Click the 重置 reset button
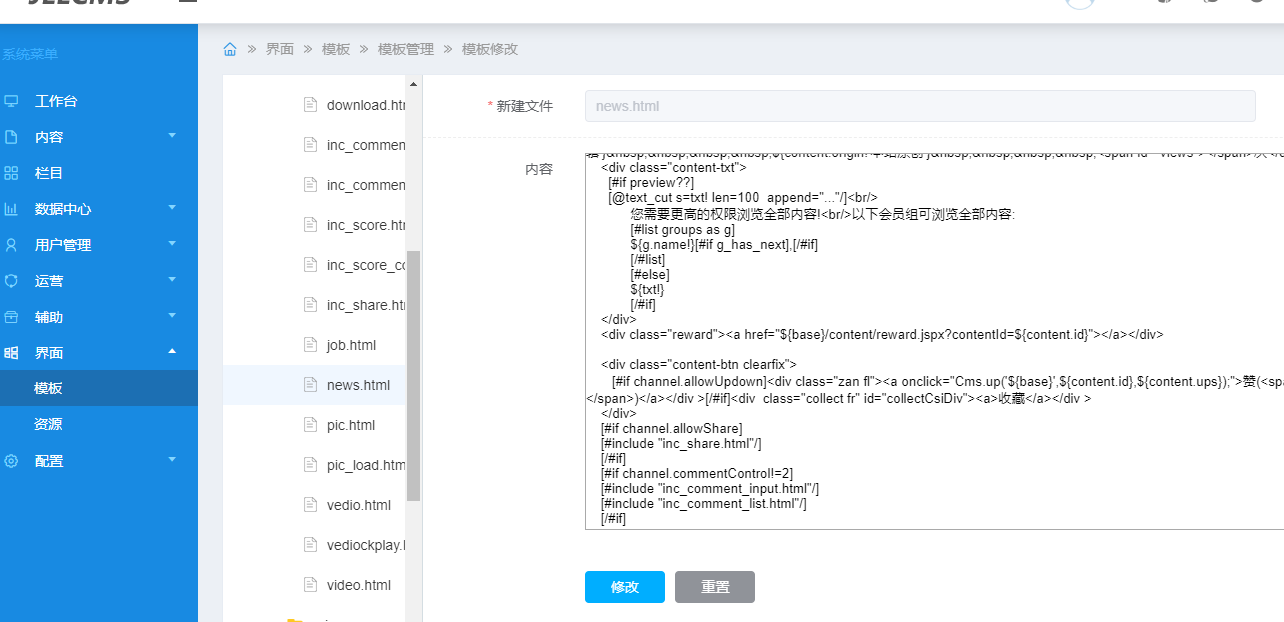This screenshot has width=1284, height=622. click(x=715, y=587)
